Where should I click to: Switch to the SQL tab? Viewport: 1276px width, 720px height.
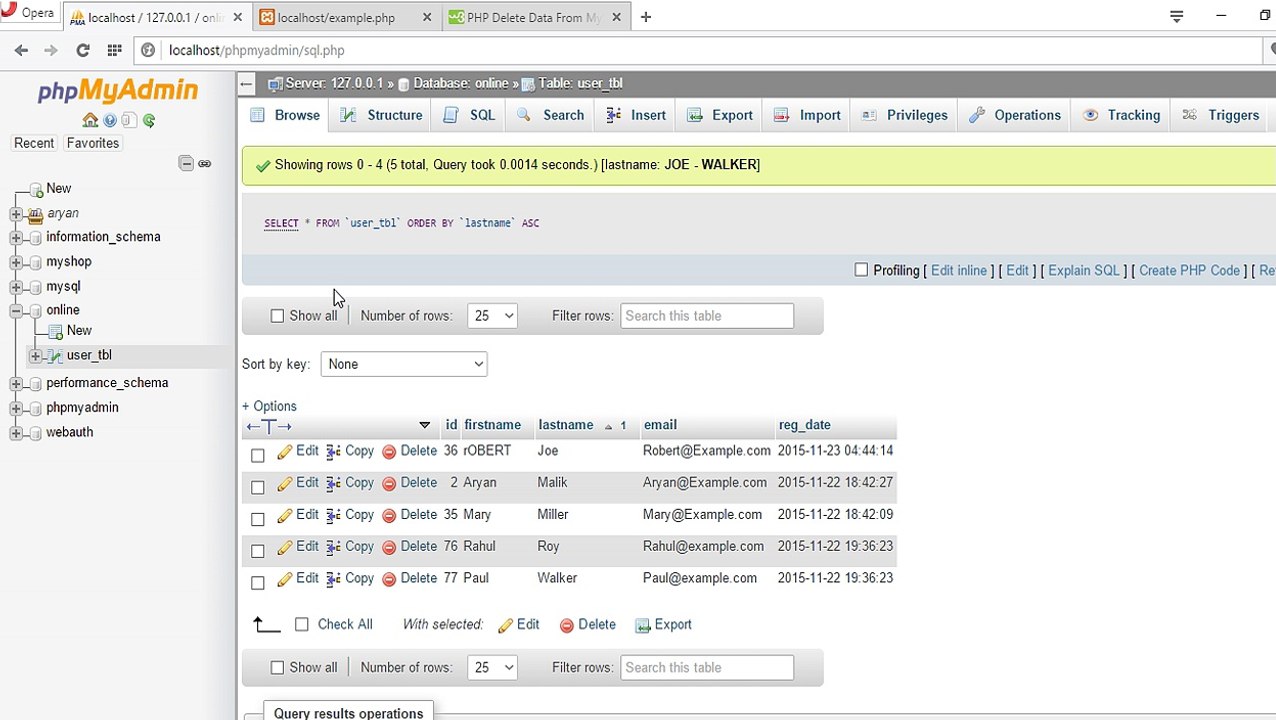coord(469,115)
